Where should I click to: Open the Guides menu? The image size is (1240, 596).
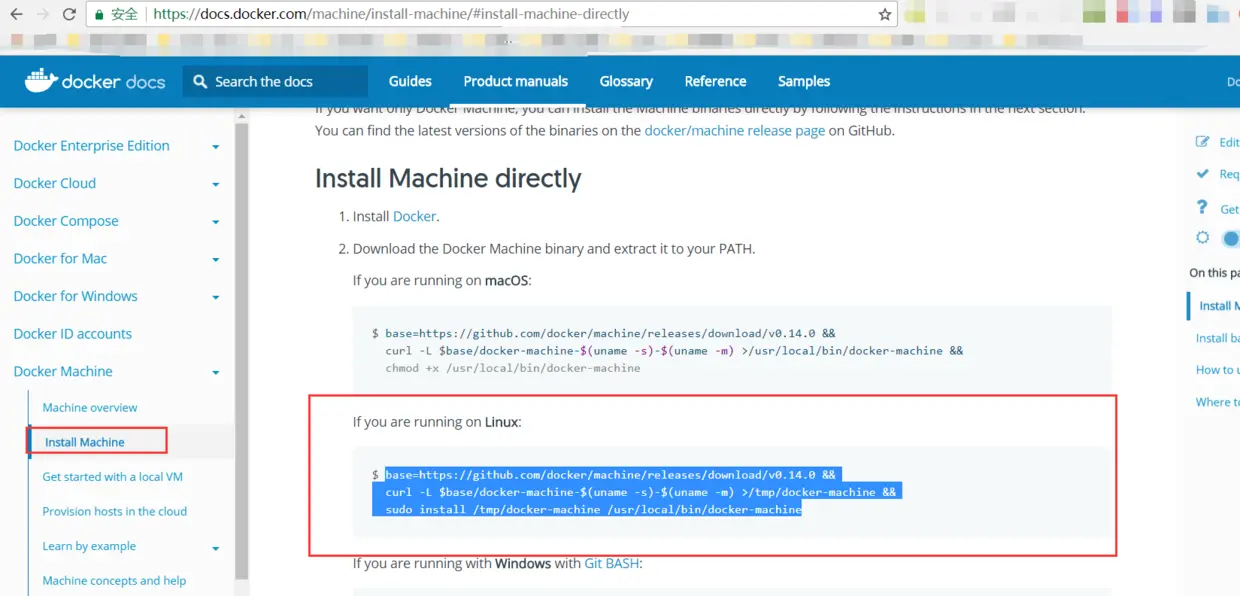click(x=410, y=81)
